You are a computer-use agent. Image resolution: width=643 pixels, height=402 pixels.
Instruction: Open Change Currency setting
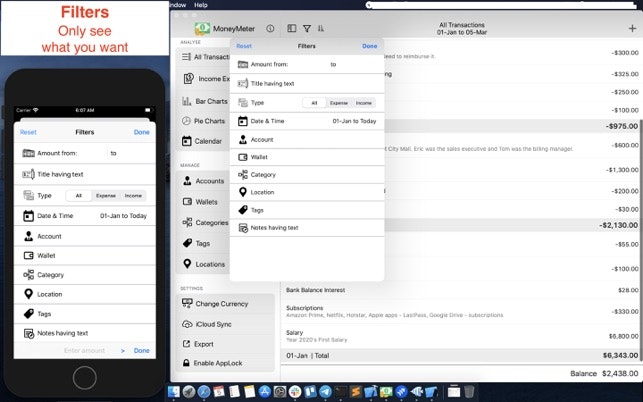coord(225,304)
